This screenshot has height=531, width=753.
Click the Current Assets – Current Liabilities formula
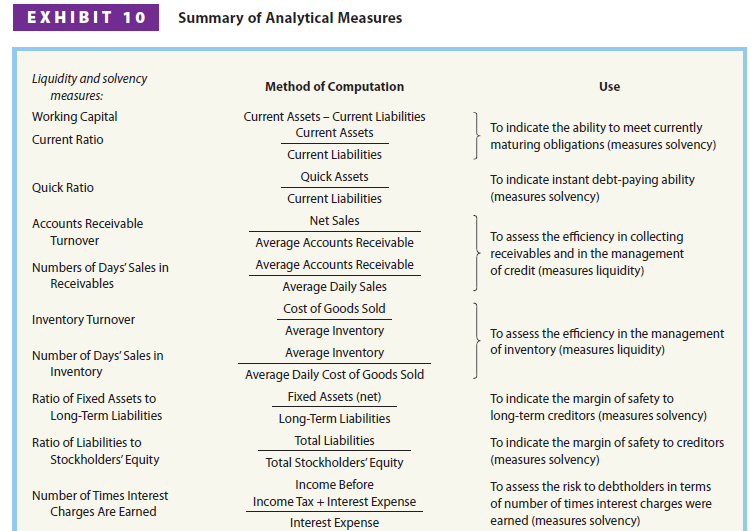point(334,117)
